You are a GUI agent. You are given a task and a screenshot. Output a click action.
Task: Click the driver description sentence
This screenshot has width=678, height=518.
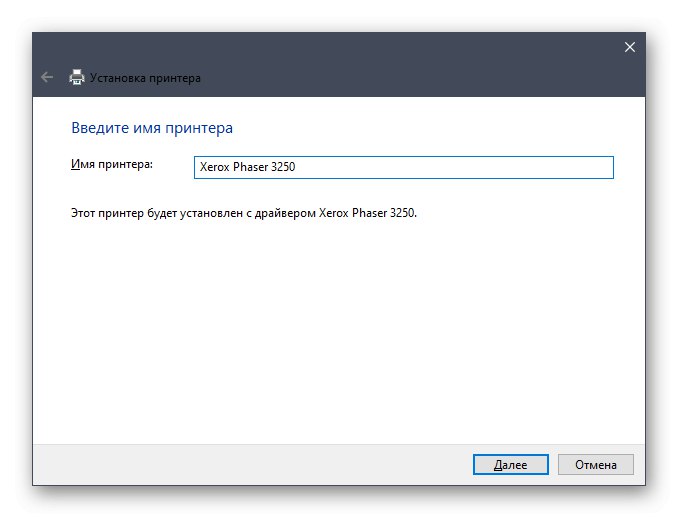[x=200, y=213]
